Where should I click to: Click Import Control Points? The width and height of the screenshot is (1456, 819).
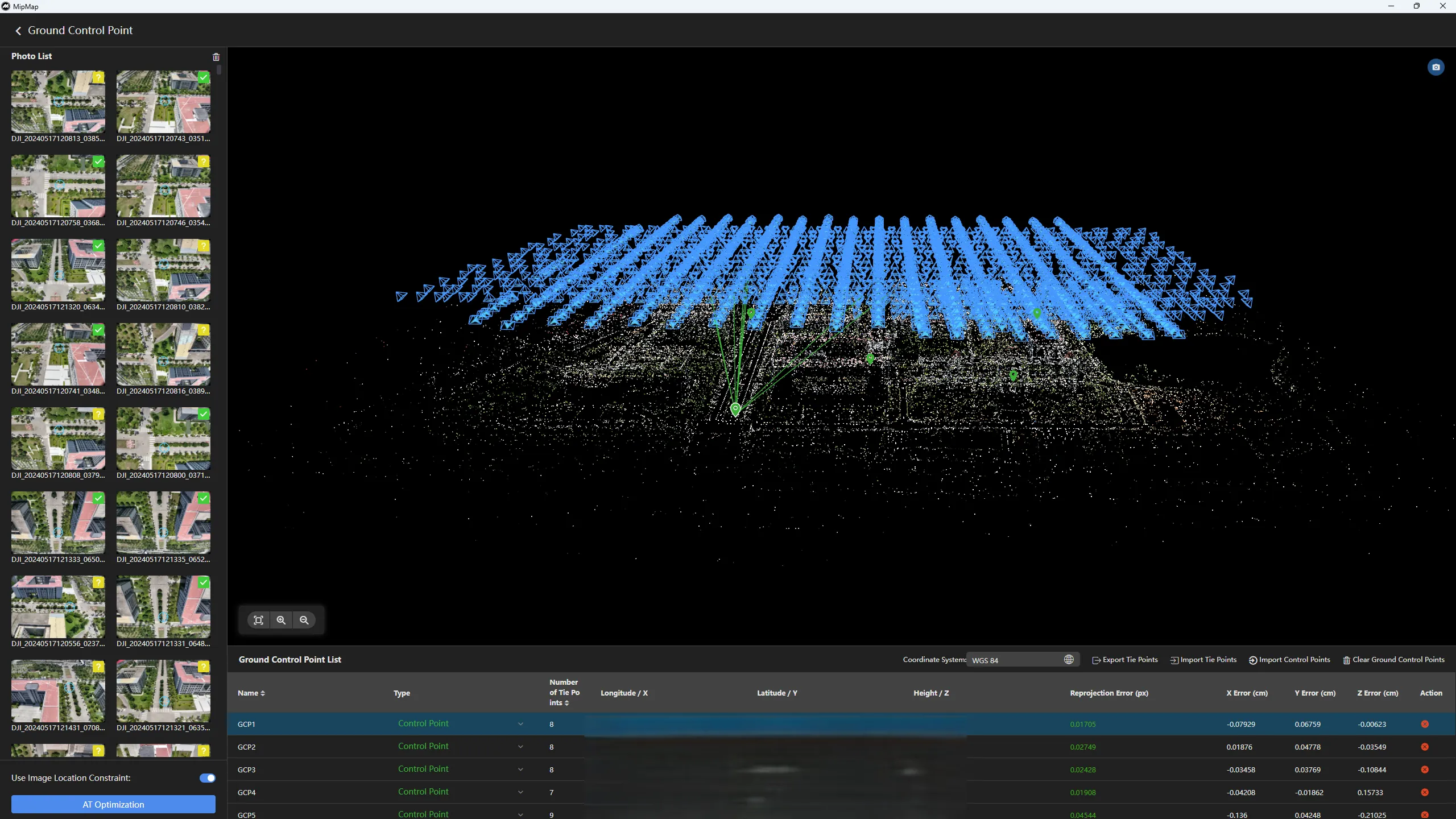point(1289,660)
